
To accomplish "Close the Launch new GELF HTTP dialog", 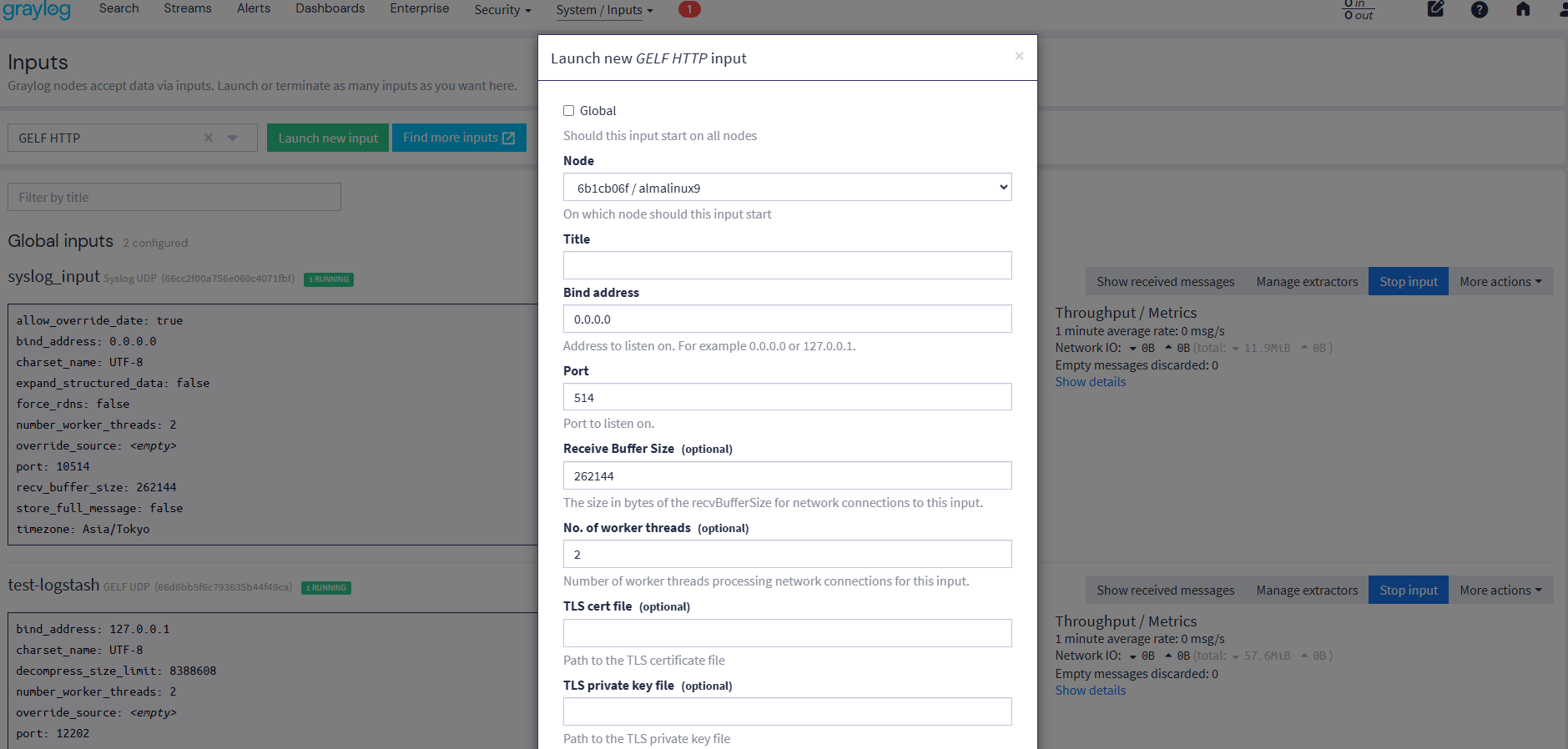I will pos(1019,56).
